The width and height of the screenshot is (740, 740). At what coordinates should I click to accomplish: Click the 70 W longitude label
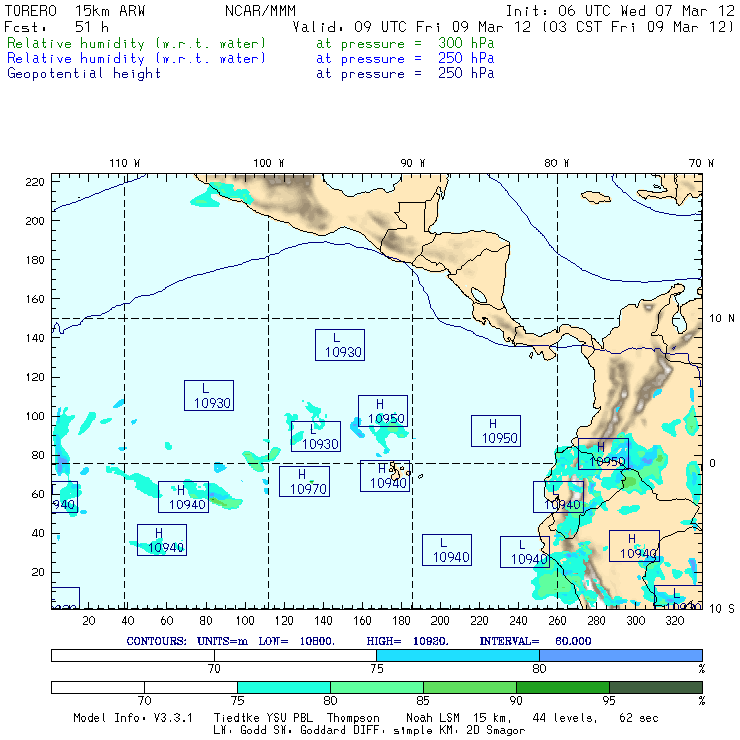pos(701,163)
